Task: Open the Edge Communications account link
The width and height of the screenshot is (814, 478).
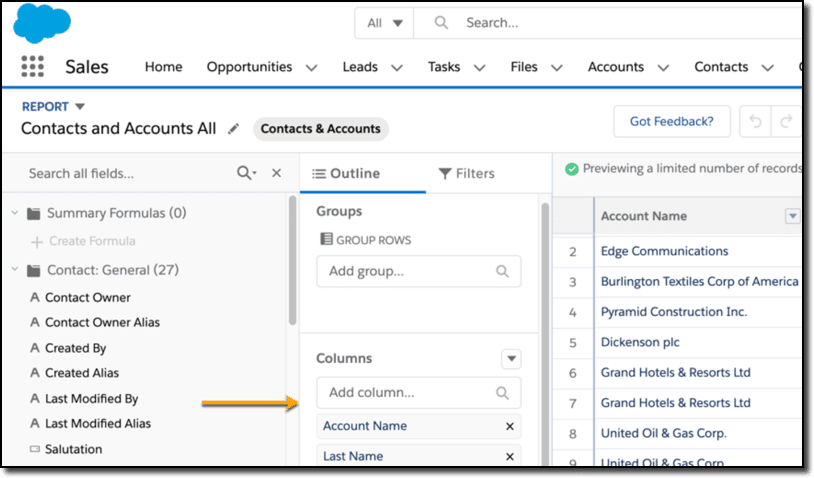Action: coord(664,251)
